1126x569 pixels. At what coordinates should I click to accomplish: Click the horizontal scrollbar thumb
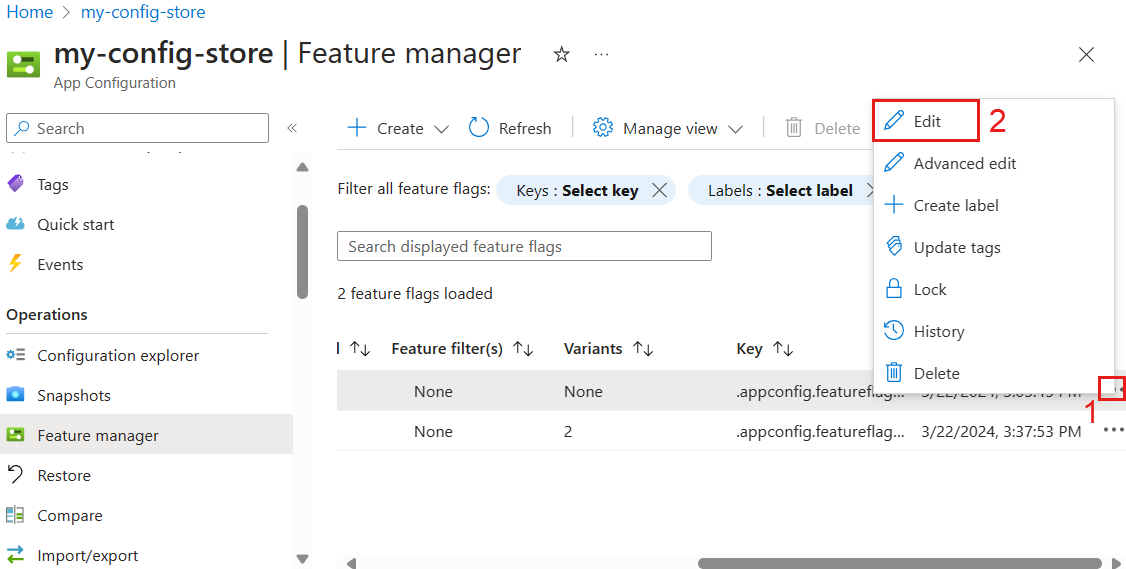900,563
